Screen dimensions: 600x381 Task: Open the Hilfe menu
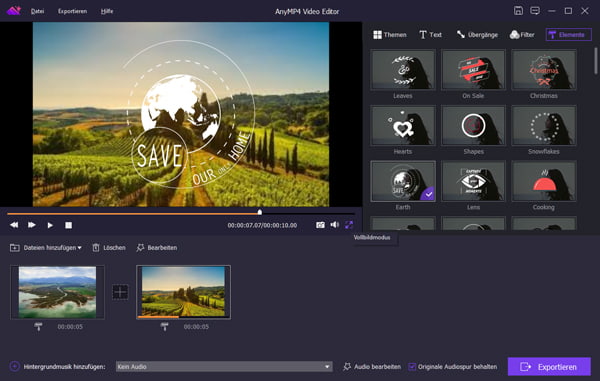(107, 11)
